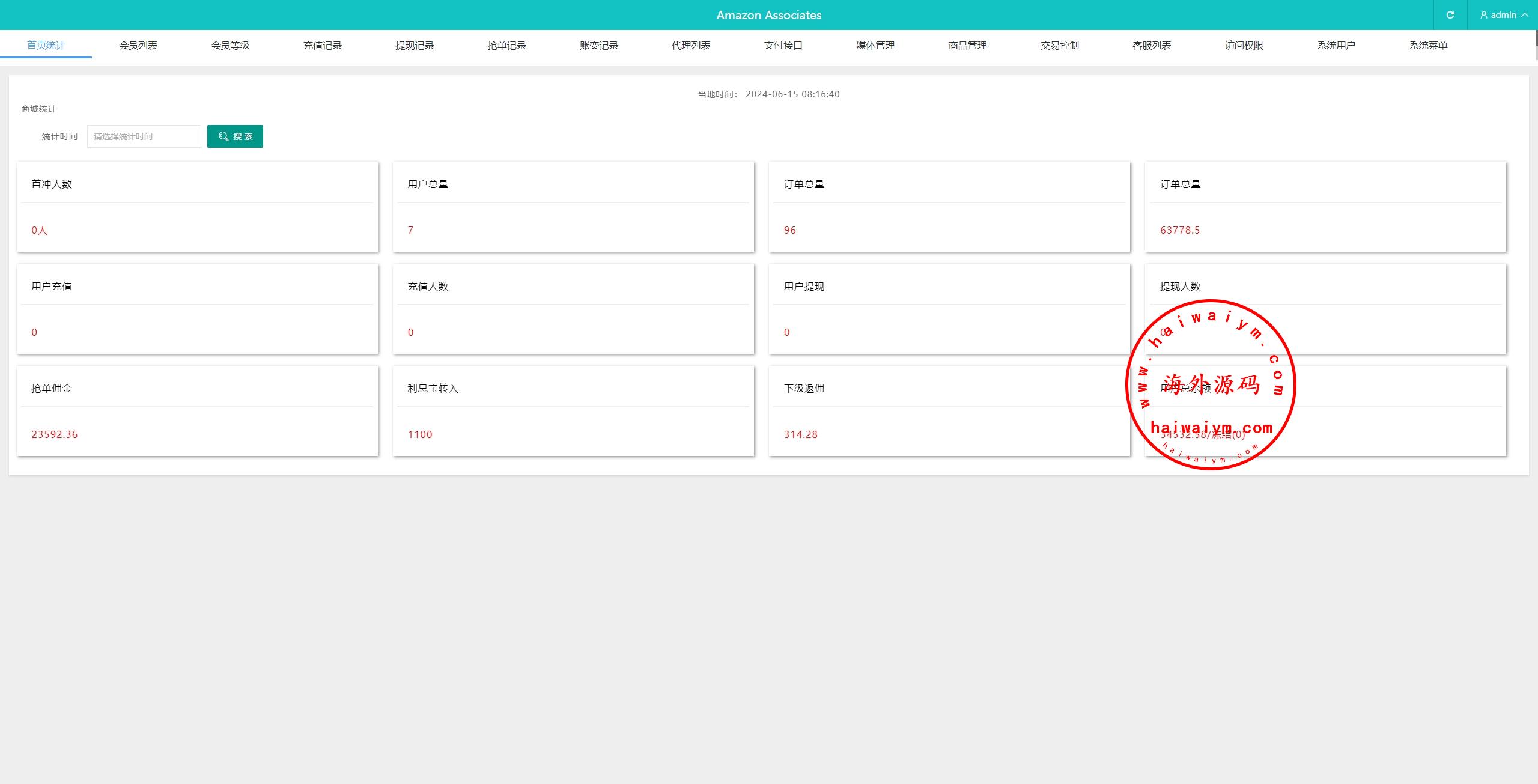Go to 支付接口 tab
Viewport: 1538px width, 784px height.
coord(783,45)
